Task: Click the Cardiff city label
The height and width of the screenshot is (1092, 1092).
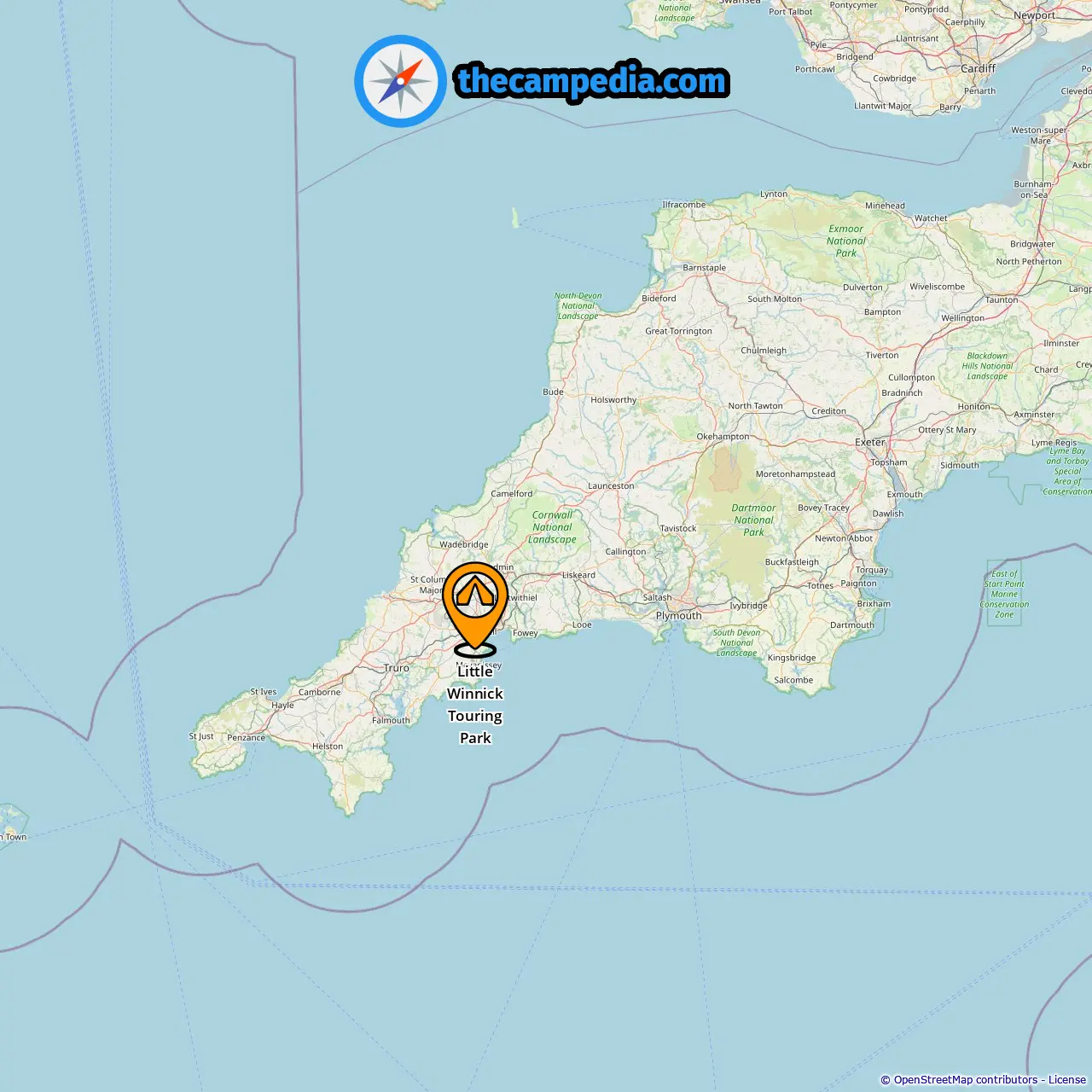Action: [x=978, y=68]
